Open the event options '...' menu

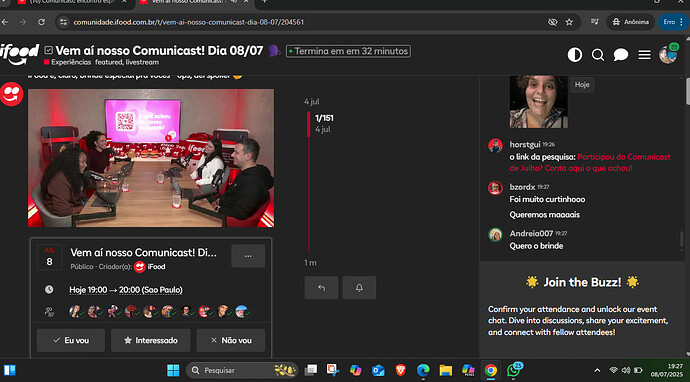(x=248, y=256)
